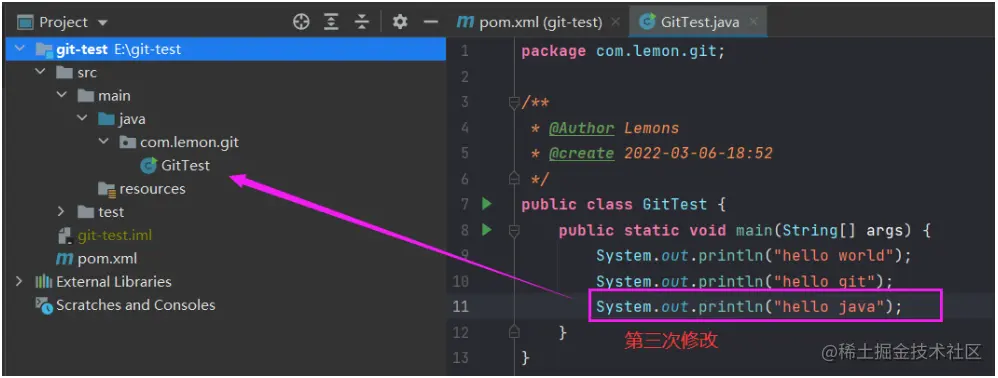
Task: Collapse the java folder chevron
Action: 83,119
